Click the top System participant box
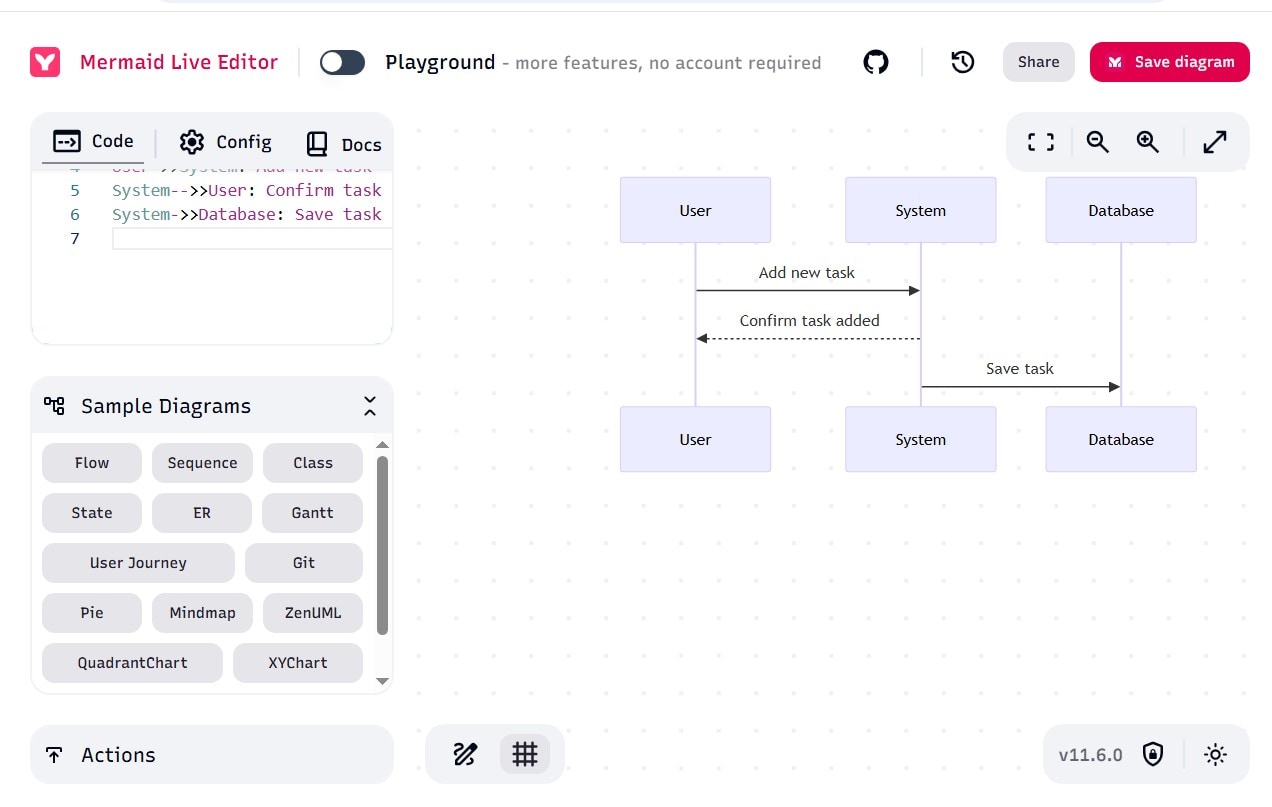The width and height of the screenshot is (1272, 807). tap(921, 210)
